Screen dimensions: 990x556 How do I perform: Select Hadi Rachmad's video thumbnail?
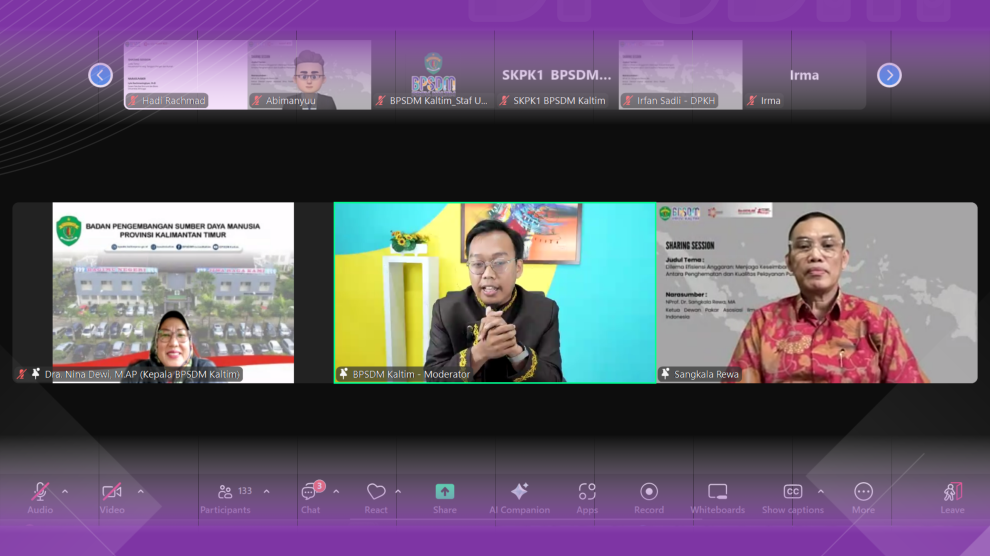(186, 75)
